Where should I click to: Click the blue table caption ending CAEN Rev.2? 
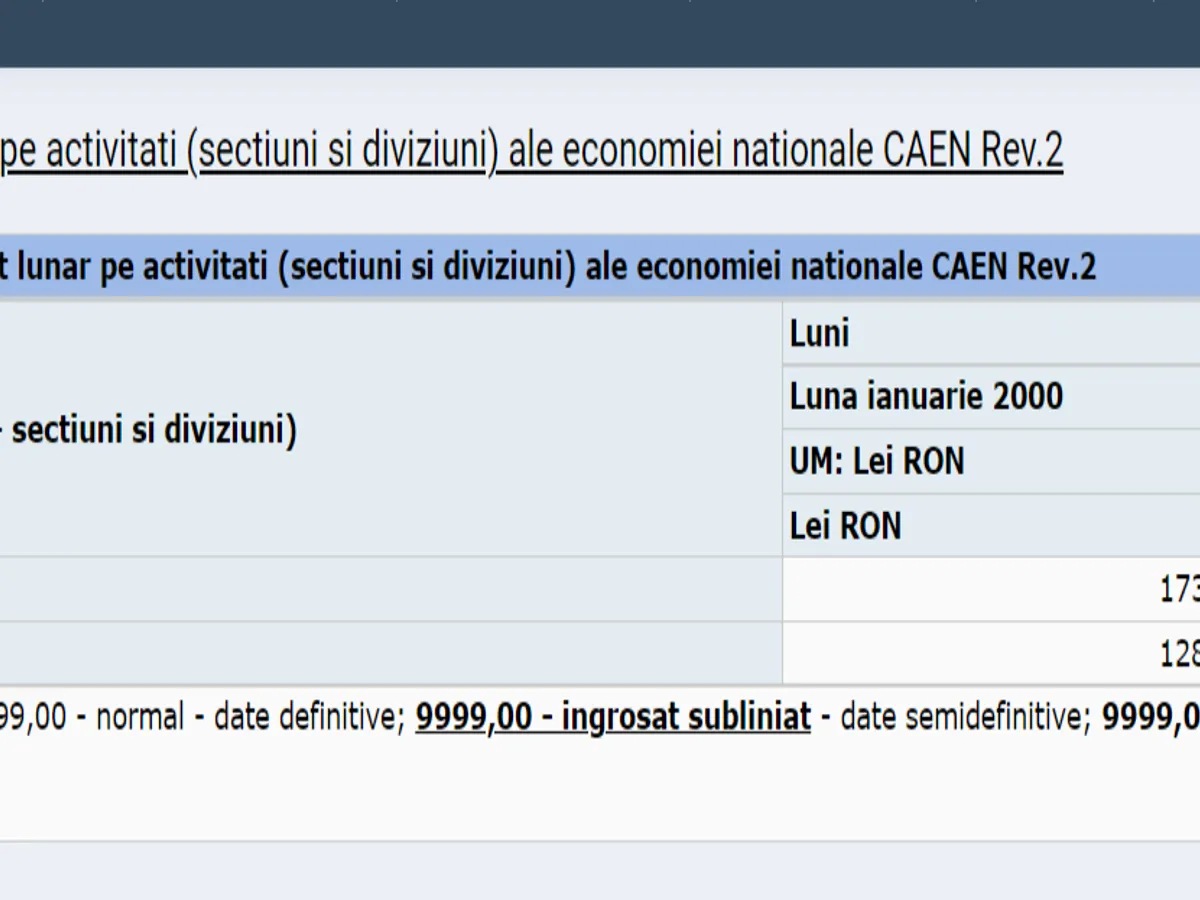(548, 267)
